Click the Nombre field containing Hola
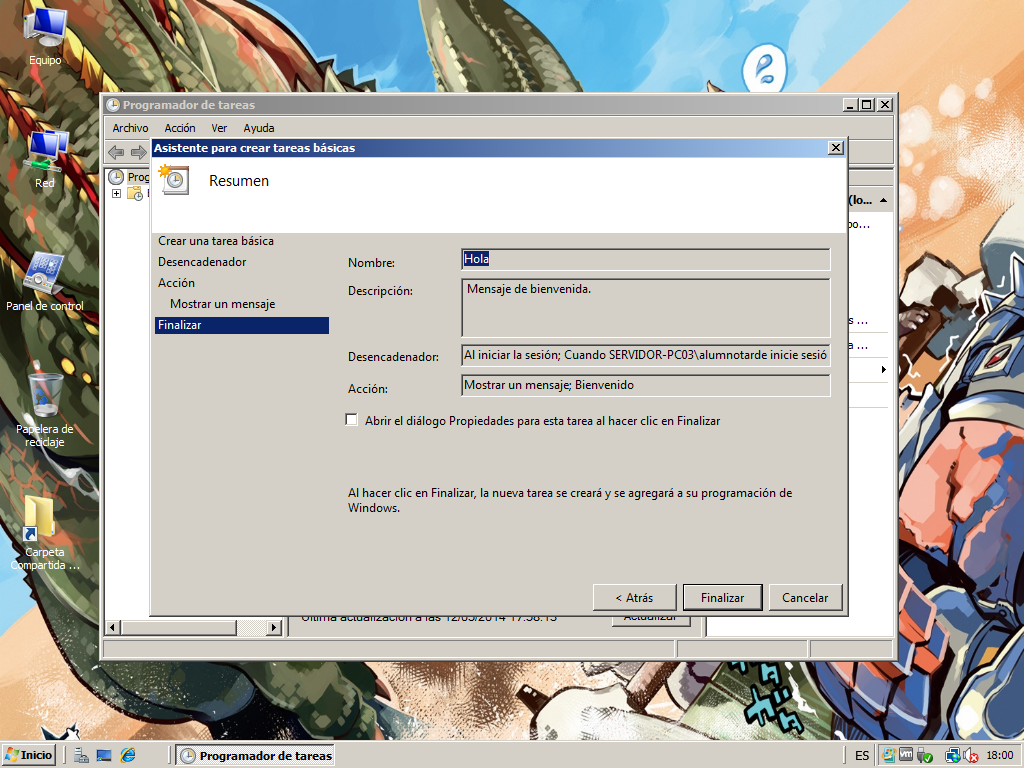Viewport: 1025px width, 768px height. pos(646,259)
